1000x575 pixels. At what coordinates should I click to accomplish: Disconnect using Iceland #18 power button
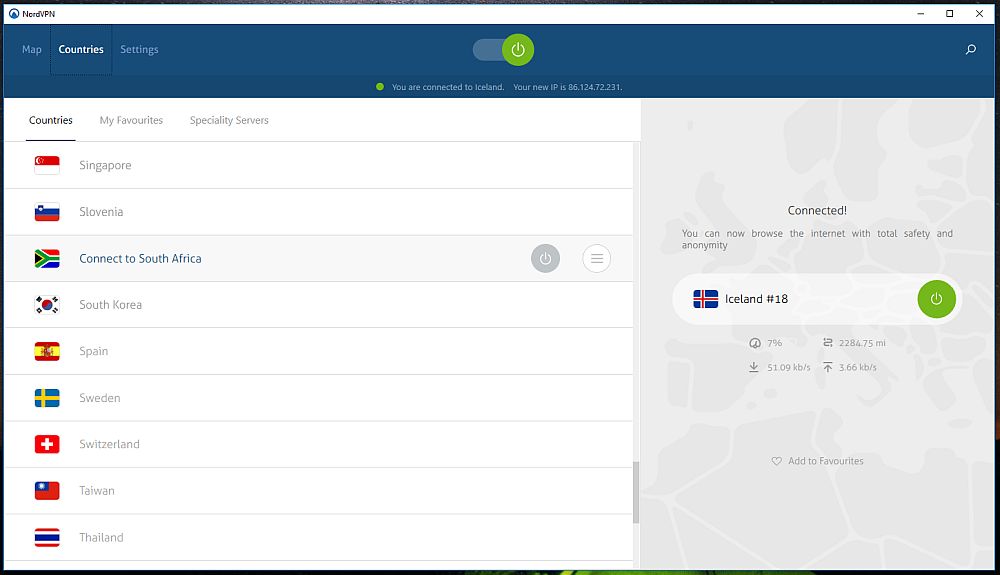coord(936,299)
